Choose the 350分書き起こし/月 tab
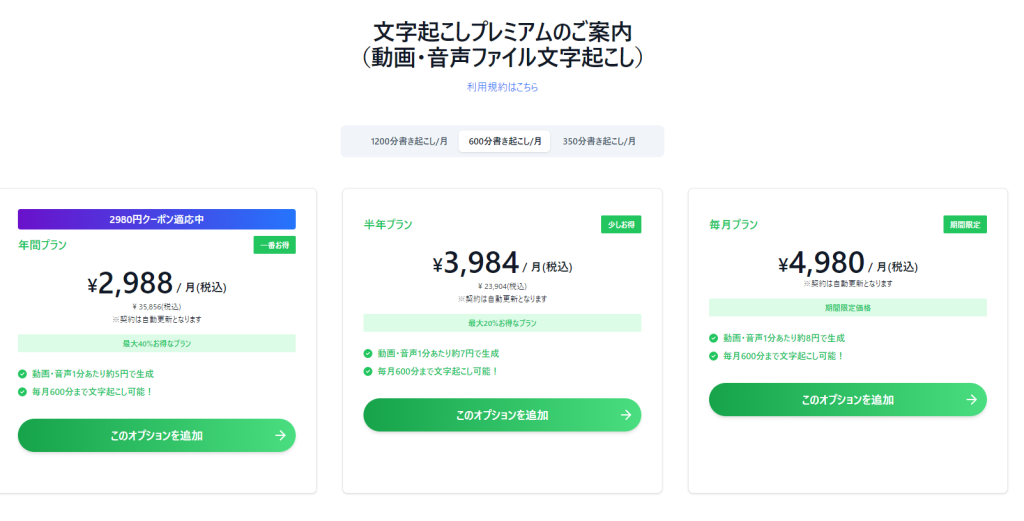1024x521 pixels. (599, 141)
